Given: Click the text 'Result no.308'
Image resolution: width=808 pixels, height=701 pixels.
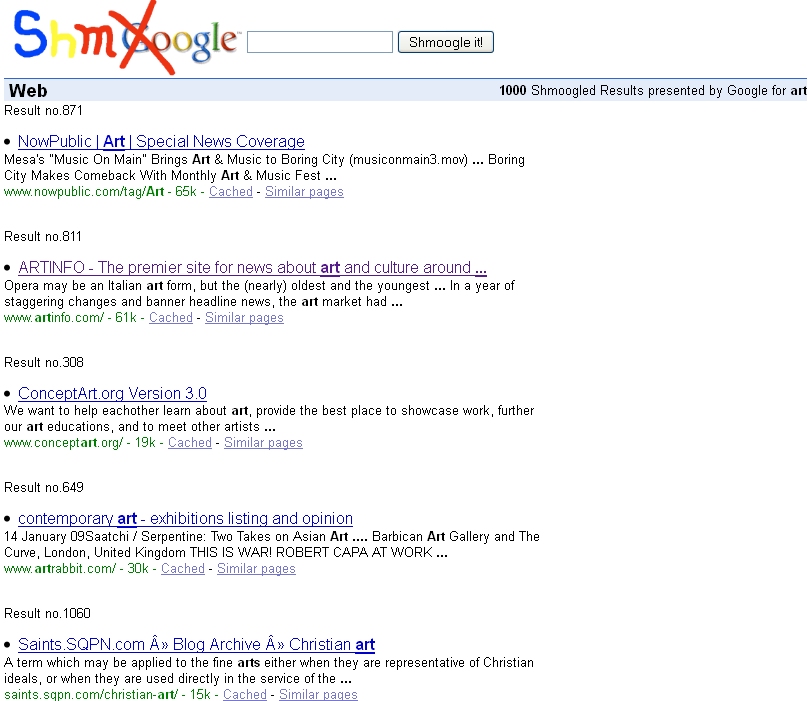Looking at the screenshot, I should [x=44, y=362].
